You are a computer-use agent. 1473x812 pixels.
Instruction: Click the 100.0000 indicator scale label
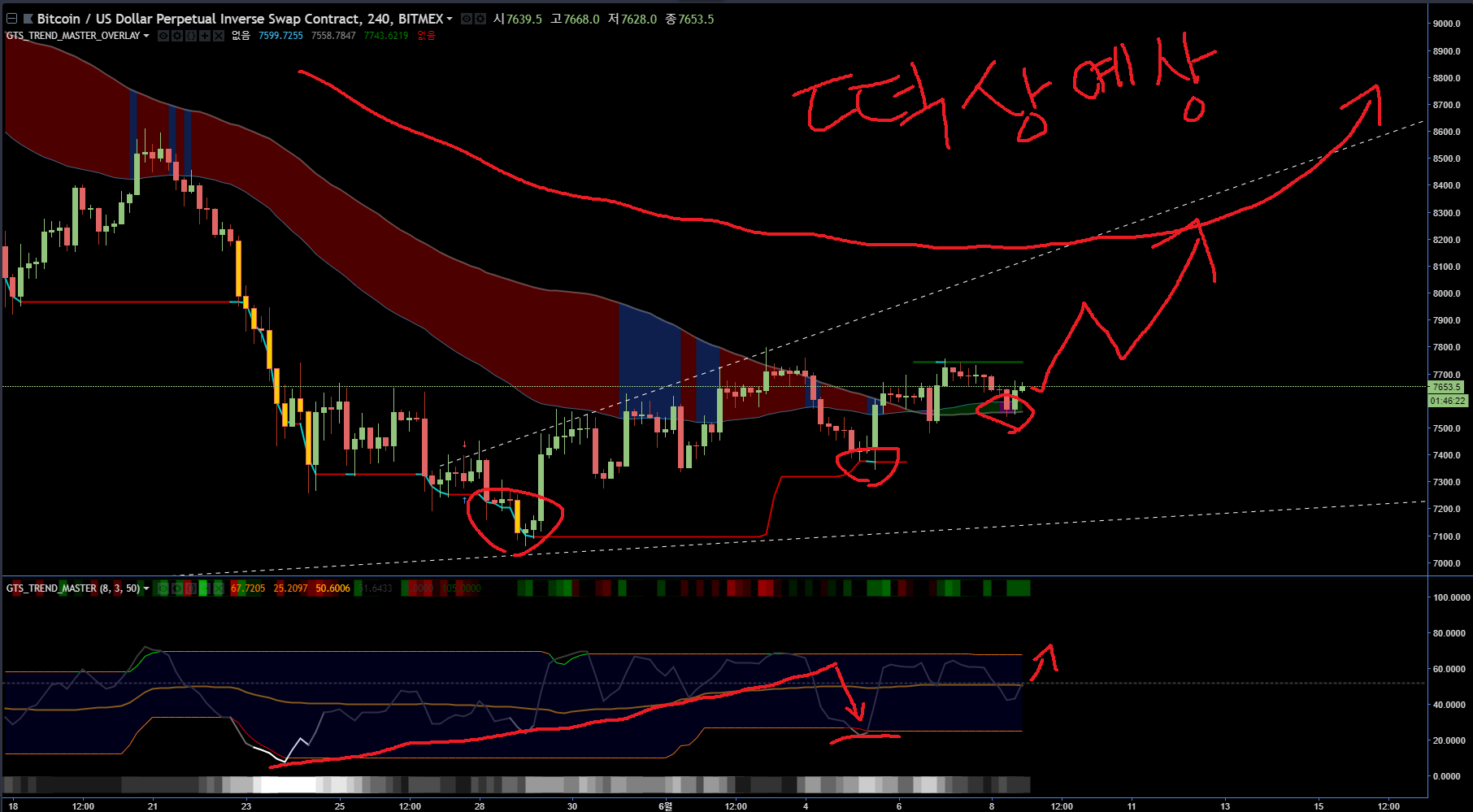point(1451,597)
